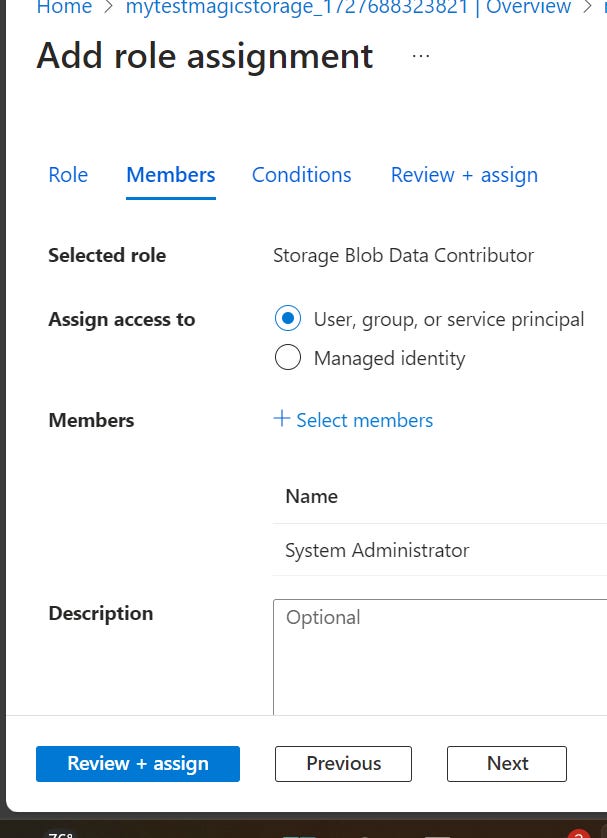Switch to the Review + assign tab
This screenshot has height=838, width=607.
[x=464, y=175]
